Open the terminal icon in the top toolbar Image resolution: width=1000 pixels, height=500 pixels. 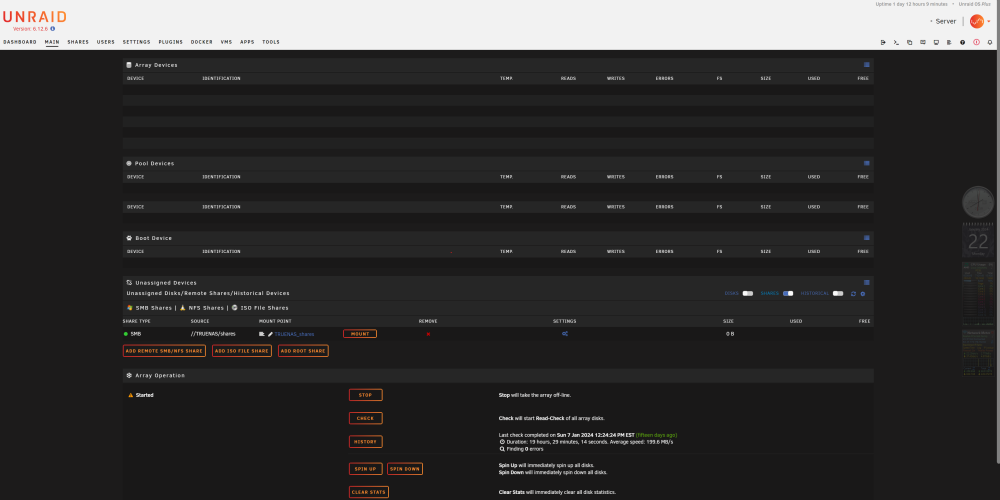pyautogui.click(x=896, y=42)
